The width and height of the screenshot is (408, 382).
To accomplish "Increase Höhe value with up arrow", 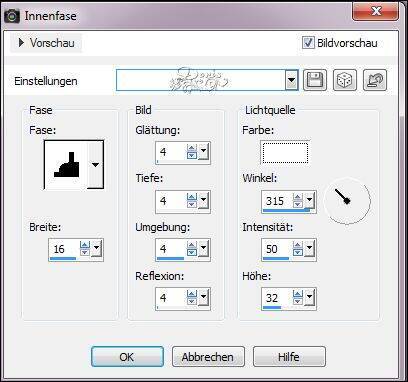I will 298,293.
